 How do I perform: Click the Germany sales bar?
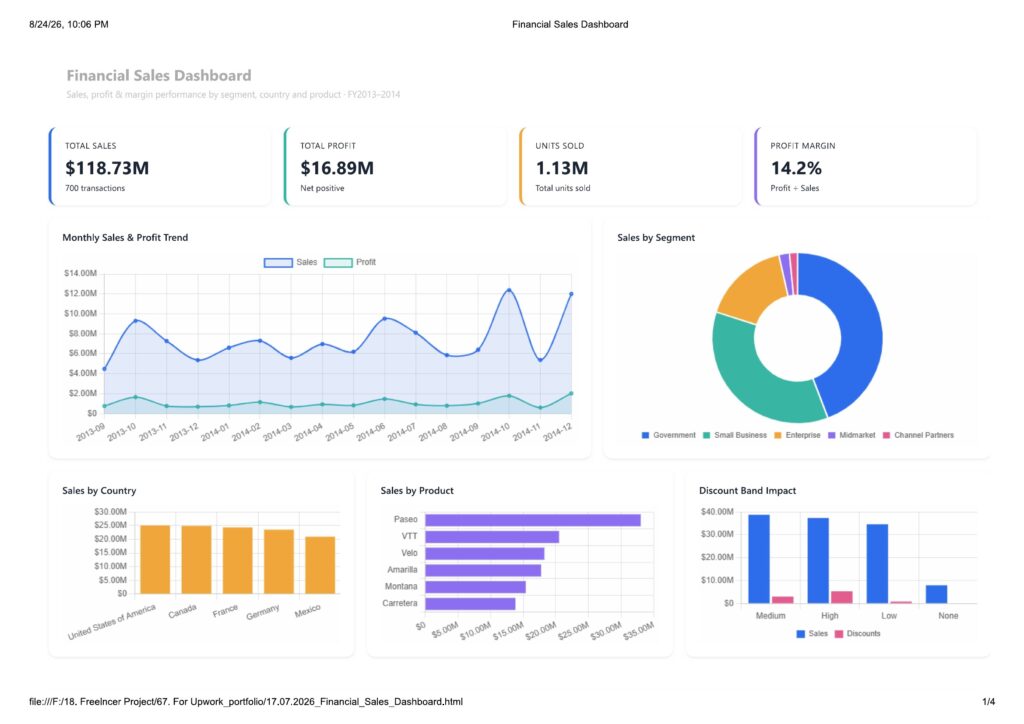[x=279, y=561]
